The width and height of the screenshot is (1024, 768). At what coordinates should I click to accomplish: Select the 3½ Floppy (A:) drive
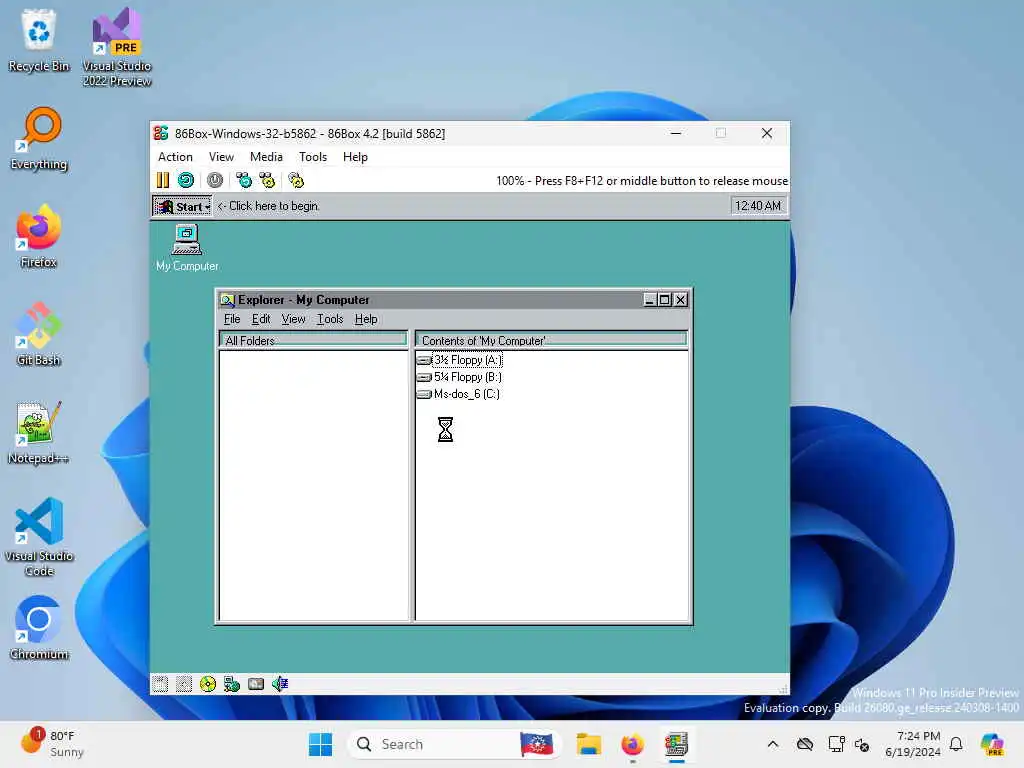point(460,360)
